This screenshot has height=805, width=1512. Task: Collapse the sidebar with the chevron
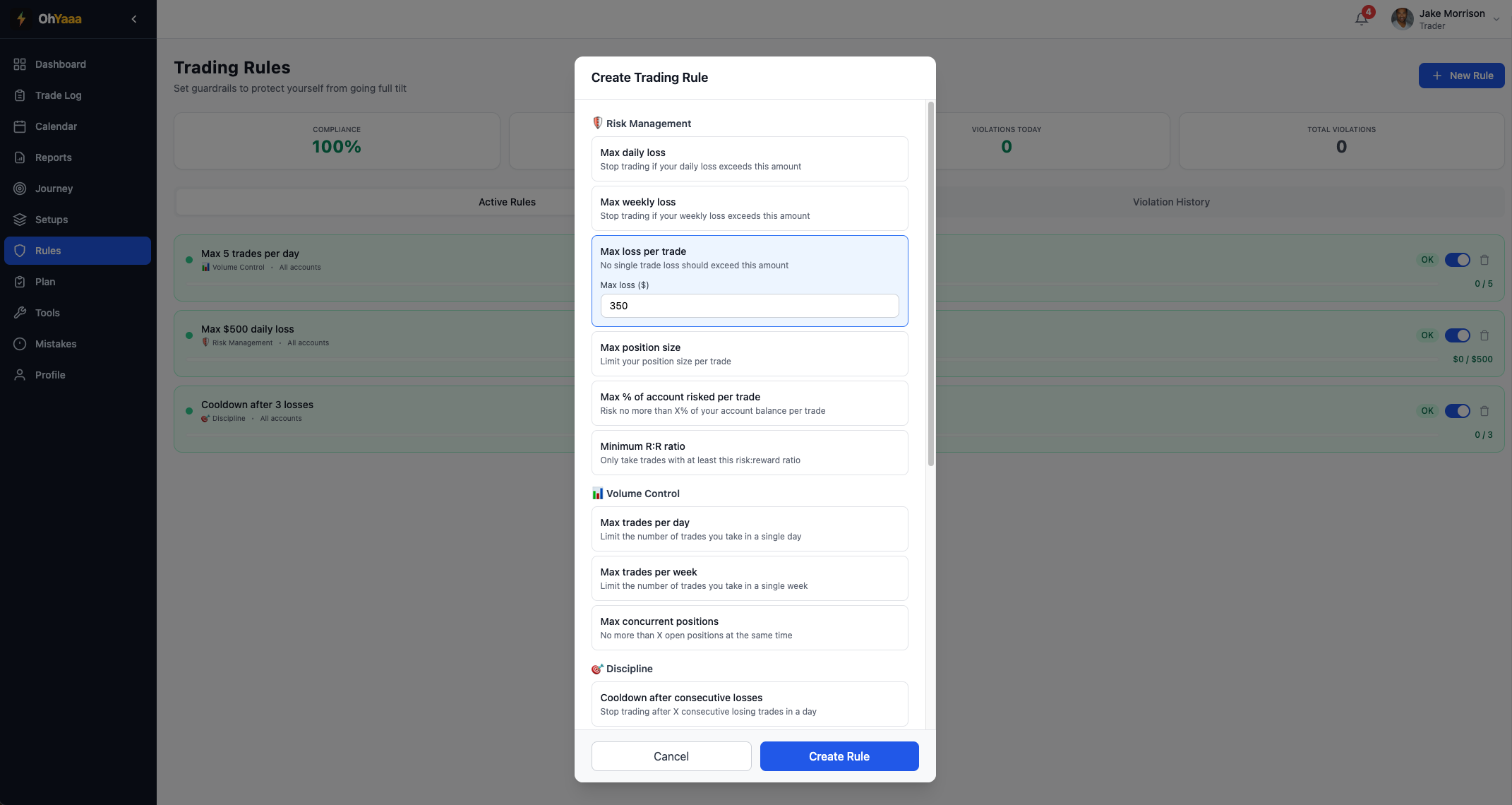pyautogui.click(x=133, y=18)
